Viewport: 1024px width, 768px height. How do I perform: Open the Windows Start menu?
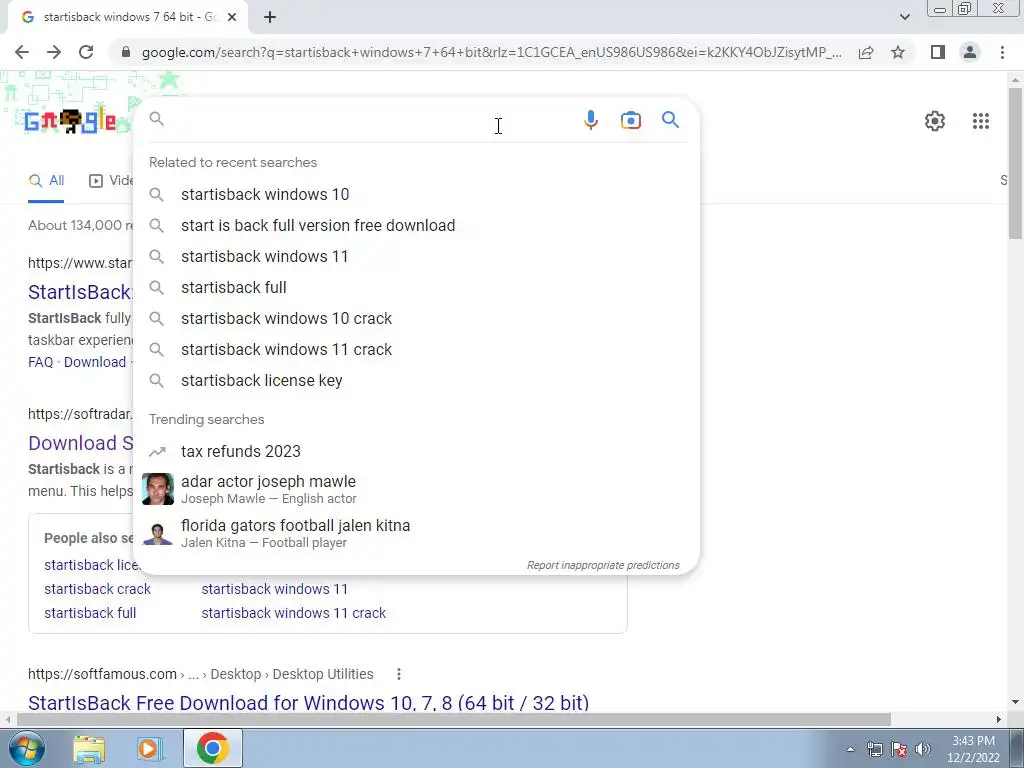click(x=26, y=748)
